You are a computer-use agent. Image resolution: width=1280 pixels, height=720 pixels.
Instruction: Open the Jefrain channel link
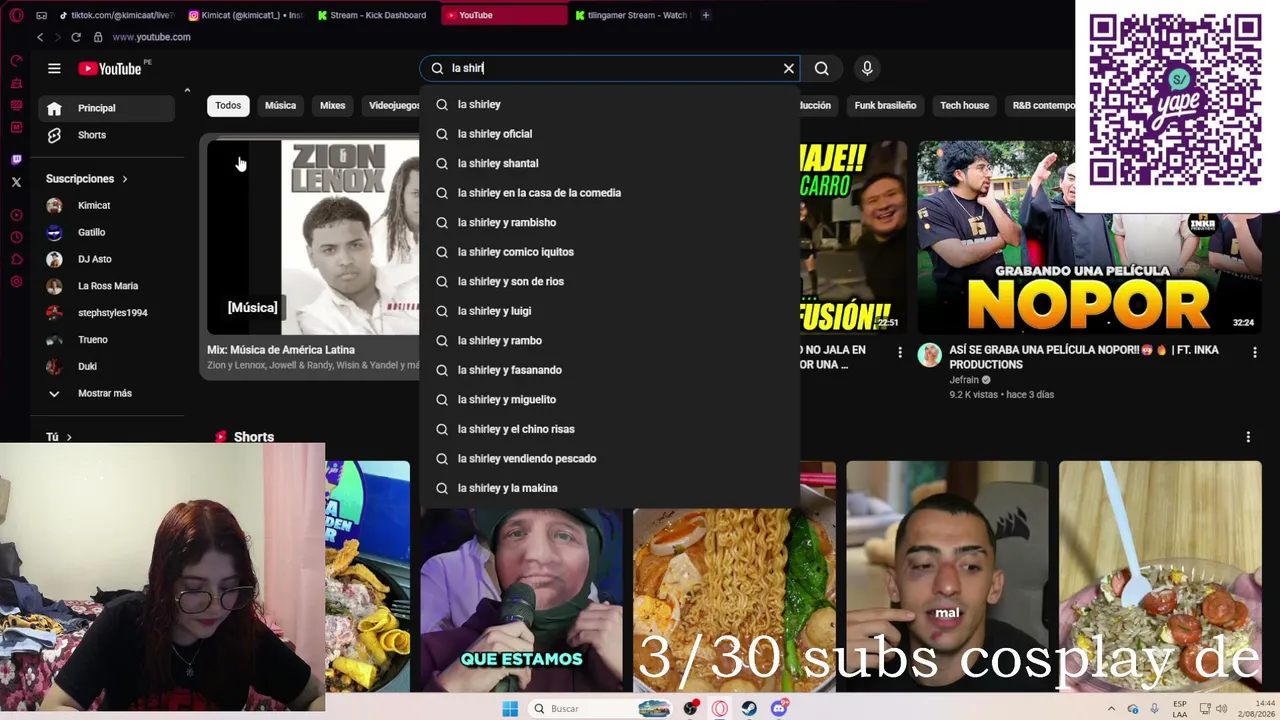click(x=964, y=380)
